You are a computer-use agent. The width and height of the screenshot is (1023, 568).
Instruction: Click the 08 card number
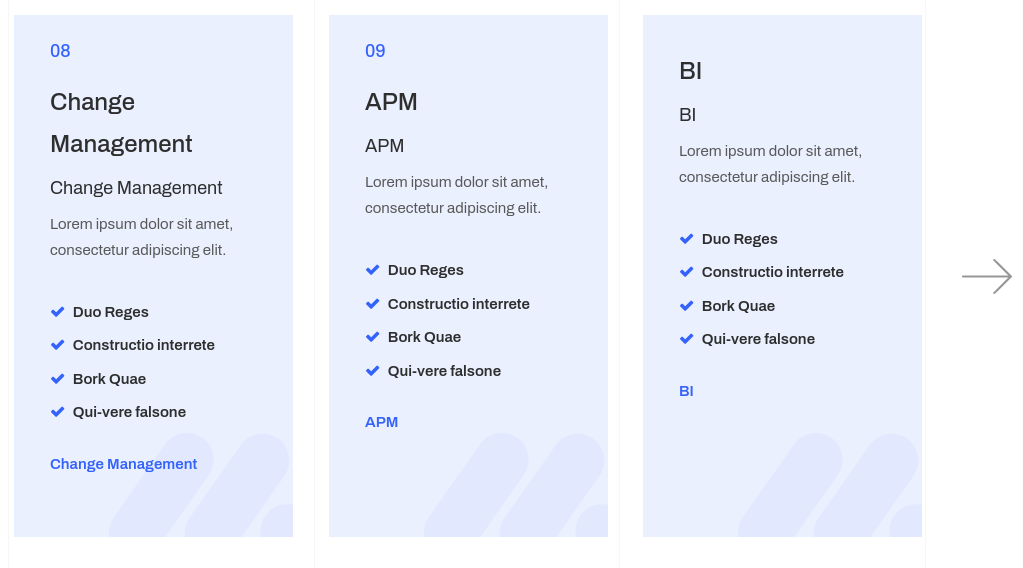pos(60,51)
